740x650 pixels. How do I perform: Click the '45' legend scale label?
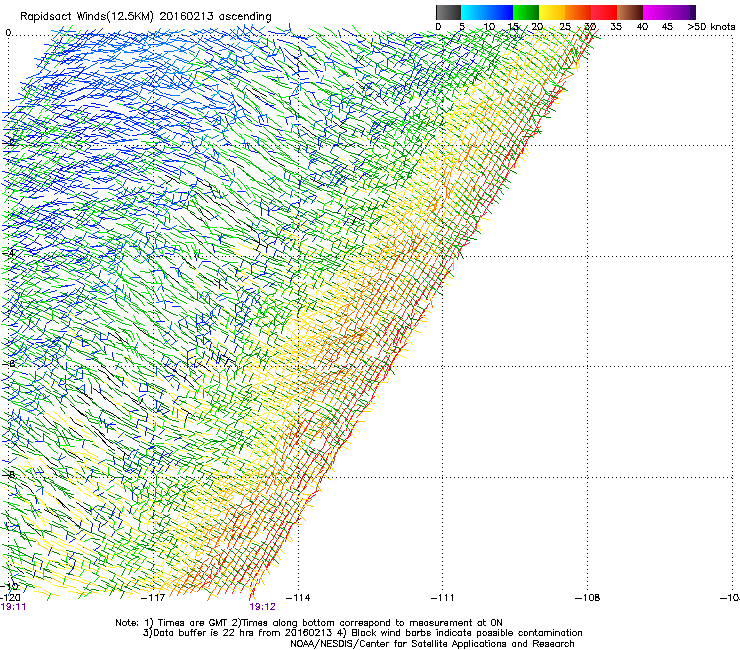(667, 27)
